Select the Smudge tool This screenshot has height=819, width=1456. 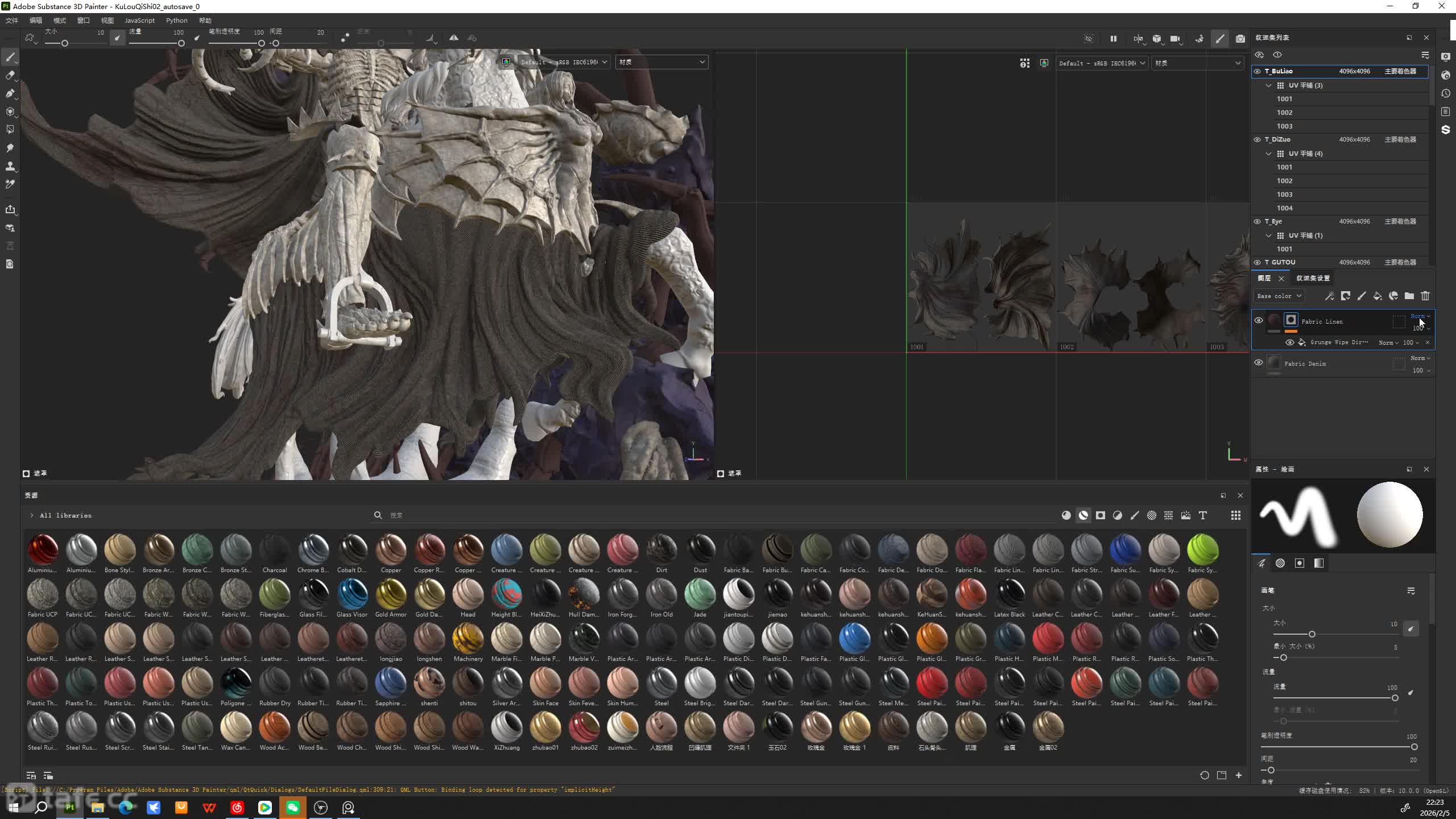[10, 148]
